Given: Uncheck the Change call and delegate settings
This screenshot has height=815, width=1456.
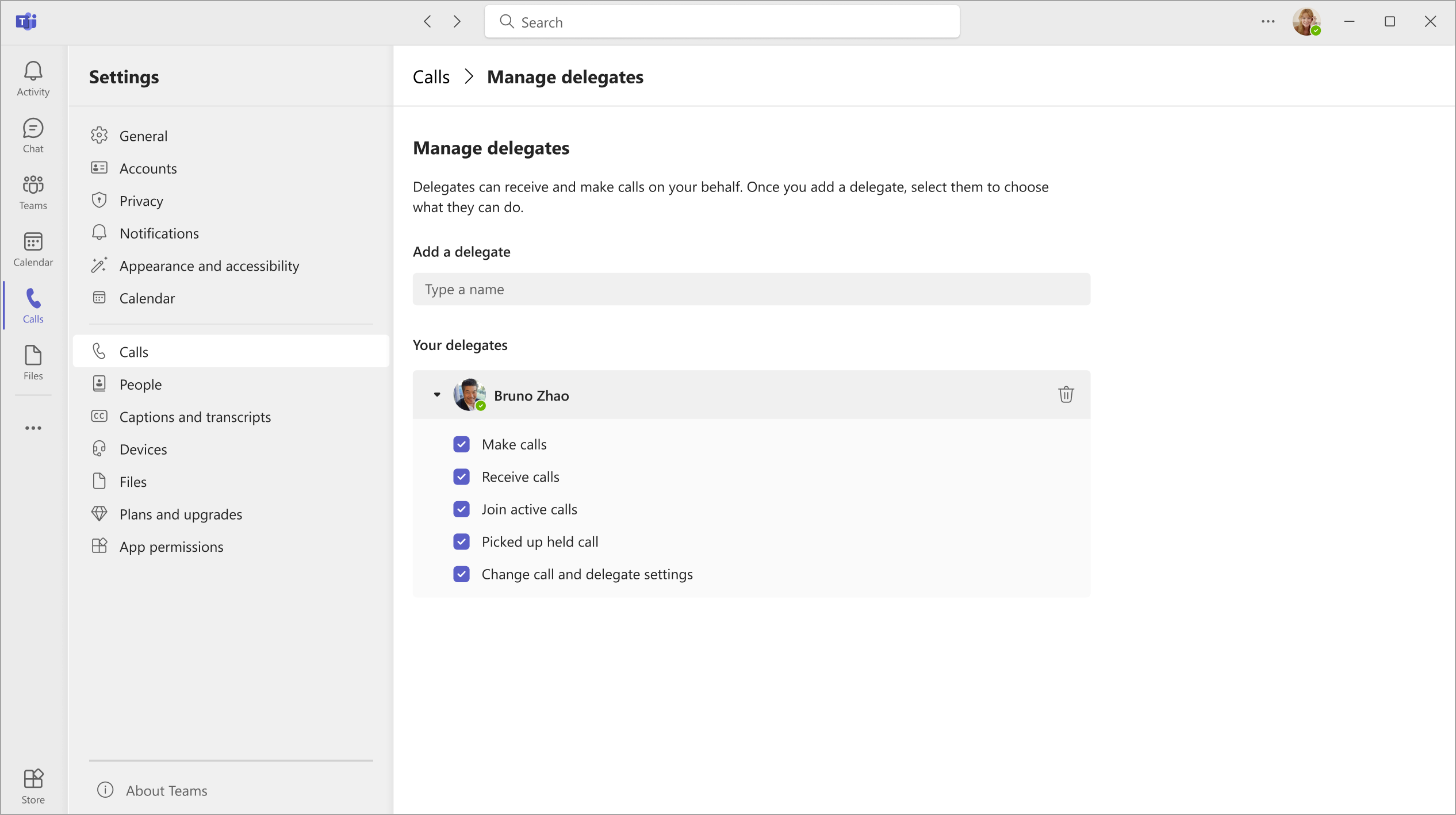Looking at the screenshot, I should point(461,574).
